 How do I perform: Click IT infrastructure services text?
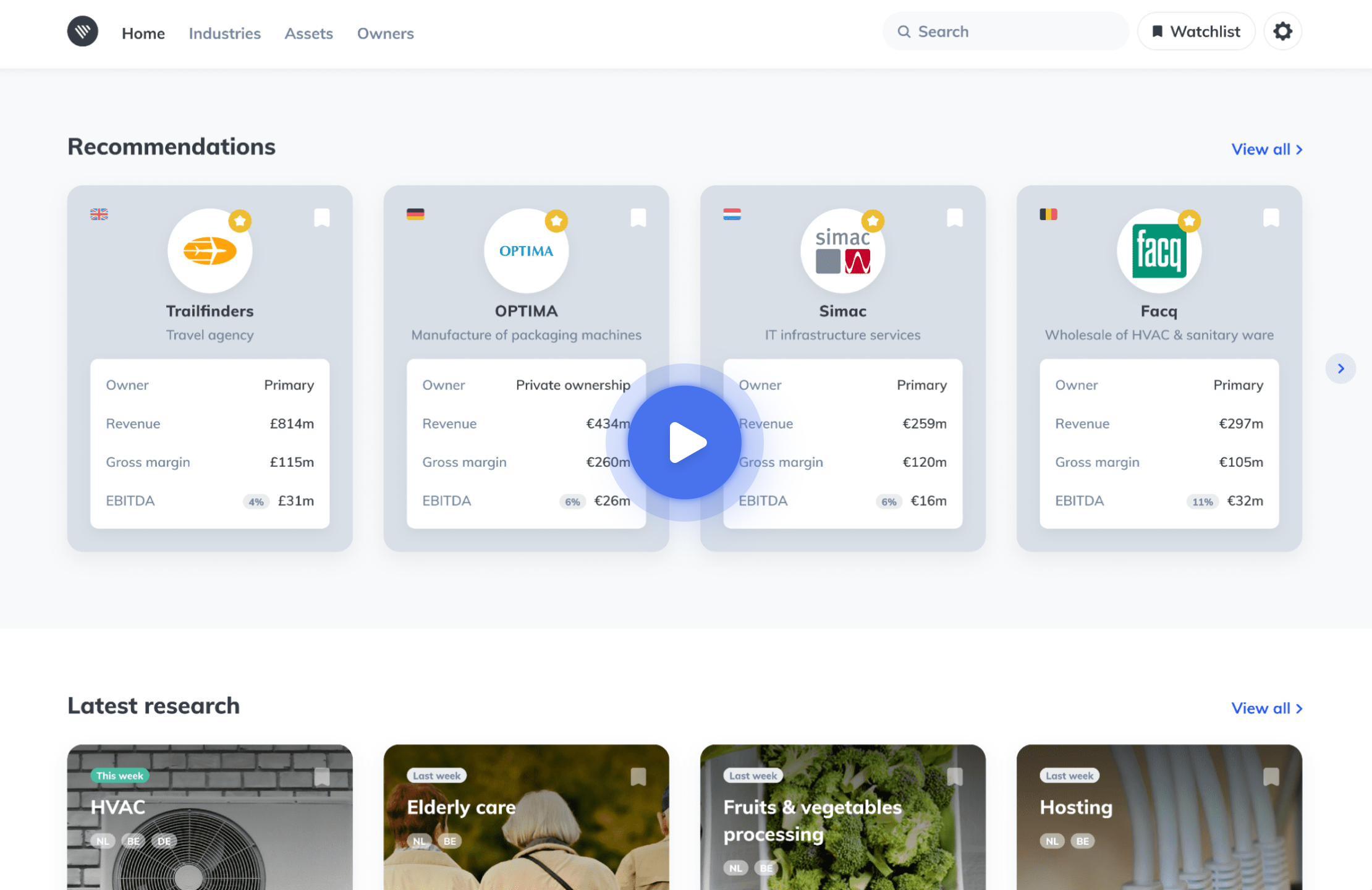(x=843, y=335)
